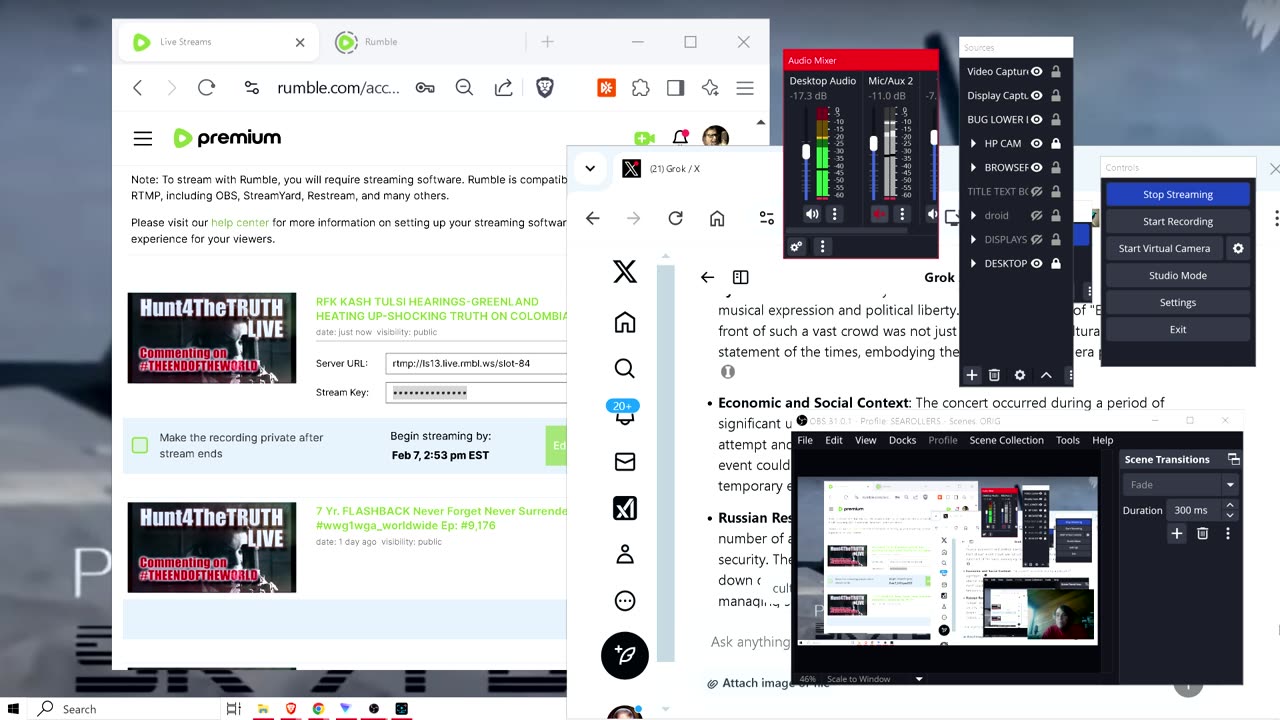Open X search magnifier icon in sidebar
This screenshot has height=720, width=1280.
[625, 369]
